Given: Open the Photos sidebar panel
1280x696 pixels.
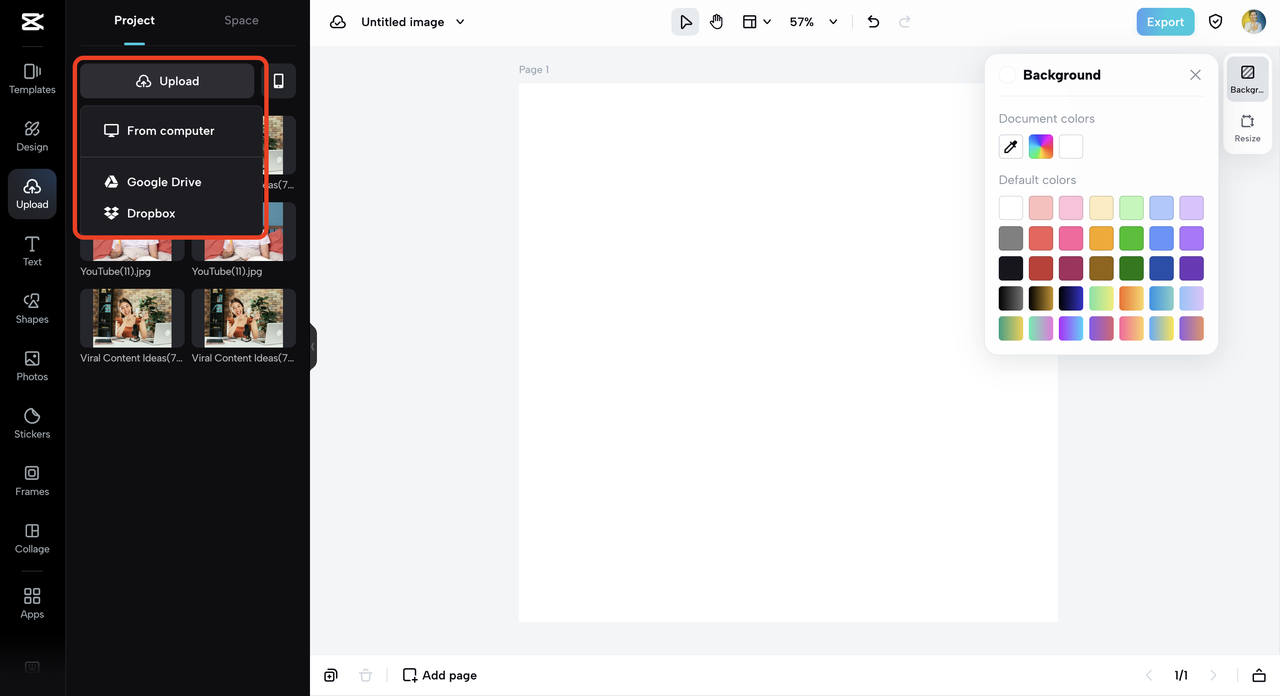Looking at the screenshot, I should (x=32, y=366).
